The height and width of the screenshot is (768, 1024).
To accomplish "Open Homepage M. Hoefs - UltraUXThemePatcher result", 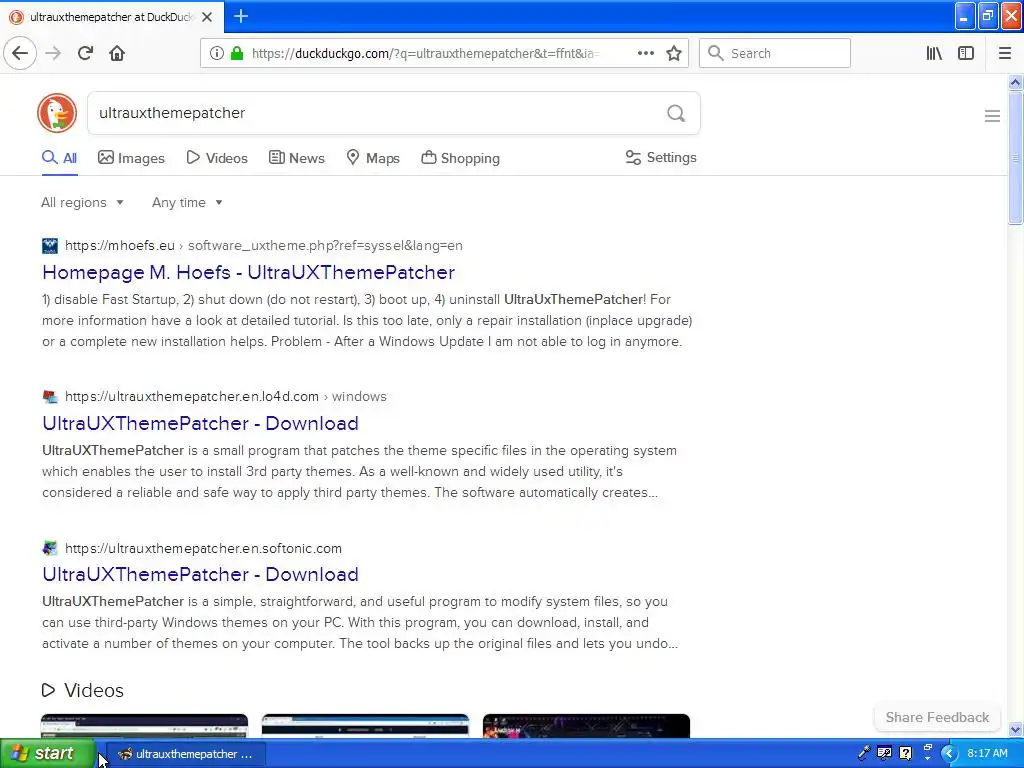I will point(248,272).
